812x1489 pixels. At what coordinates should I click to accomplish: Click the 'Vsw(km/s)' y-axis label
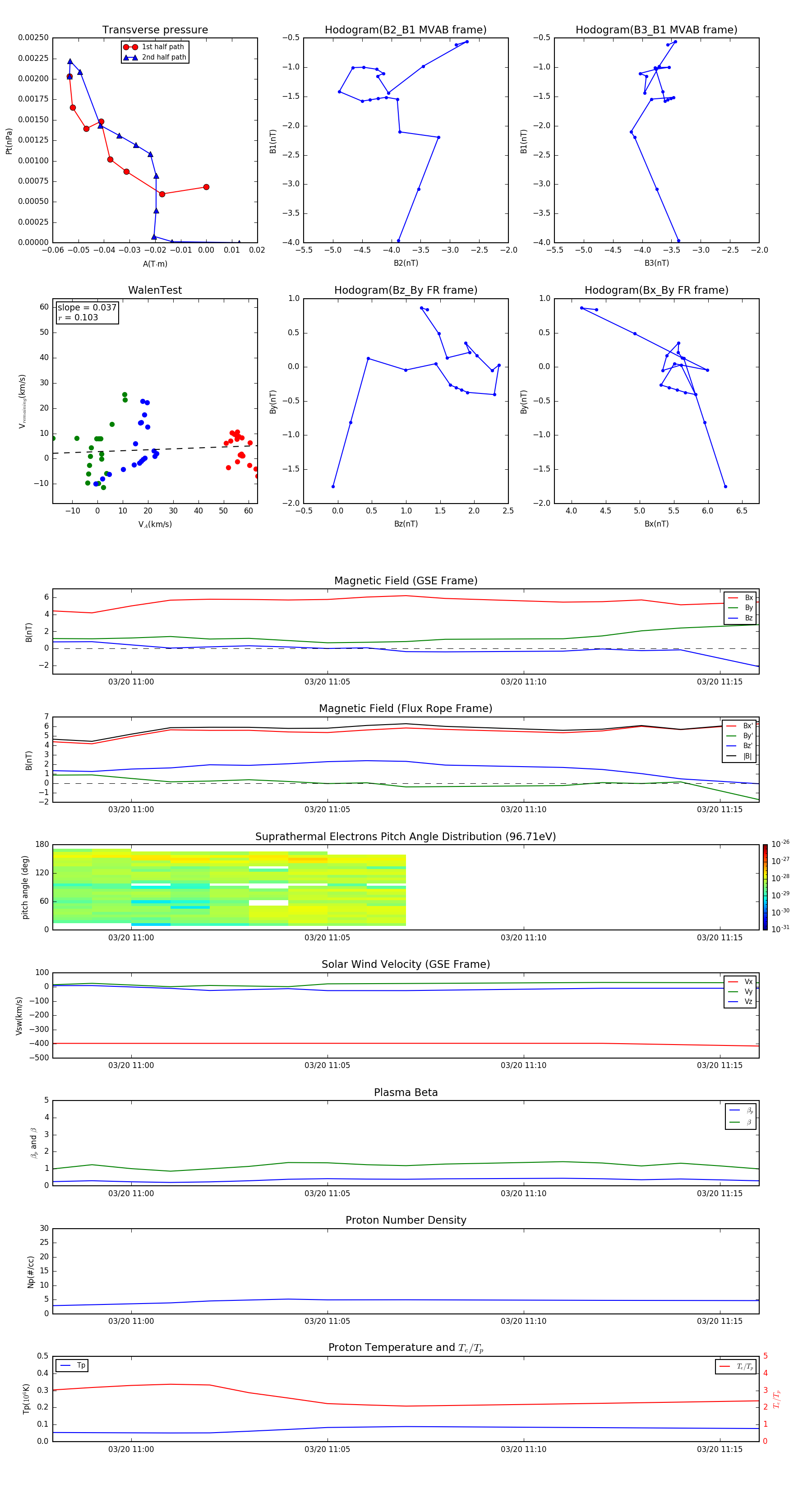[x=19, y=1016]
